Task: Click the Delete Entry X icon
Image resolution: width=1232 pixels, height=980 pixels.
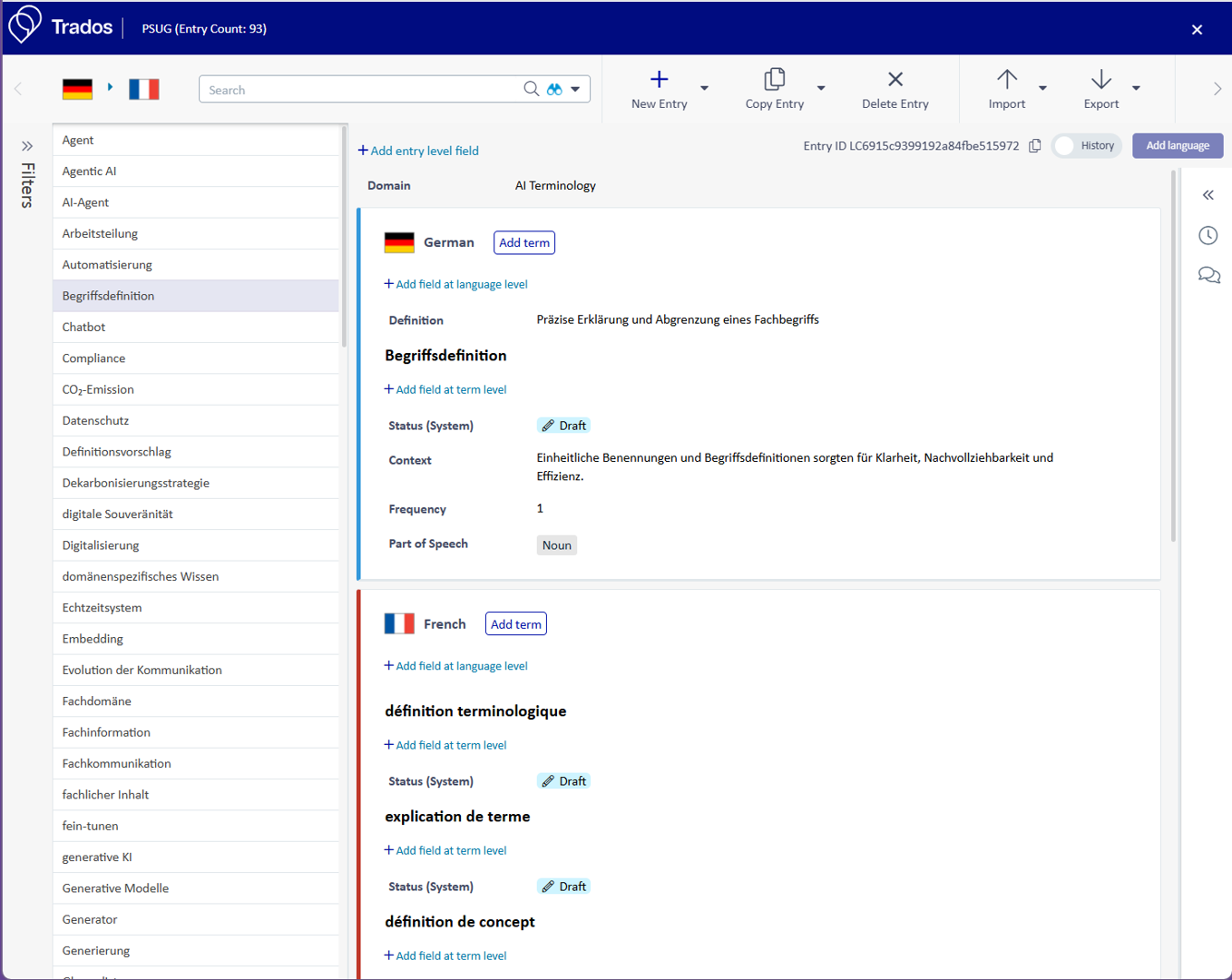Action: tap(895, 80)
